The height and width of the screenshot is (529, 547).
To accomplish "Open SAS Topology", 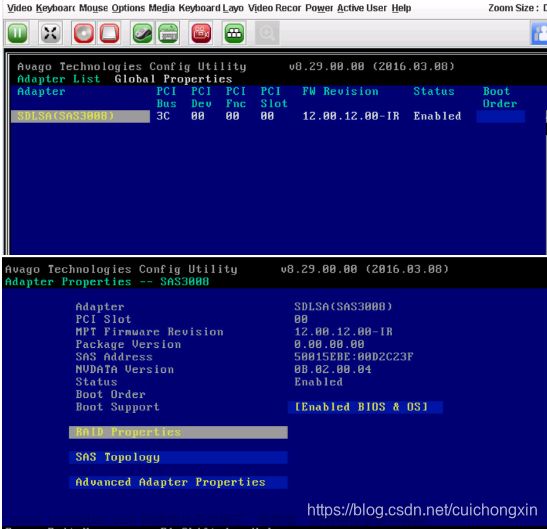I will click(x=178, y=457).
